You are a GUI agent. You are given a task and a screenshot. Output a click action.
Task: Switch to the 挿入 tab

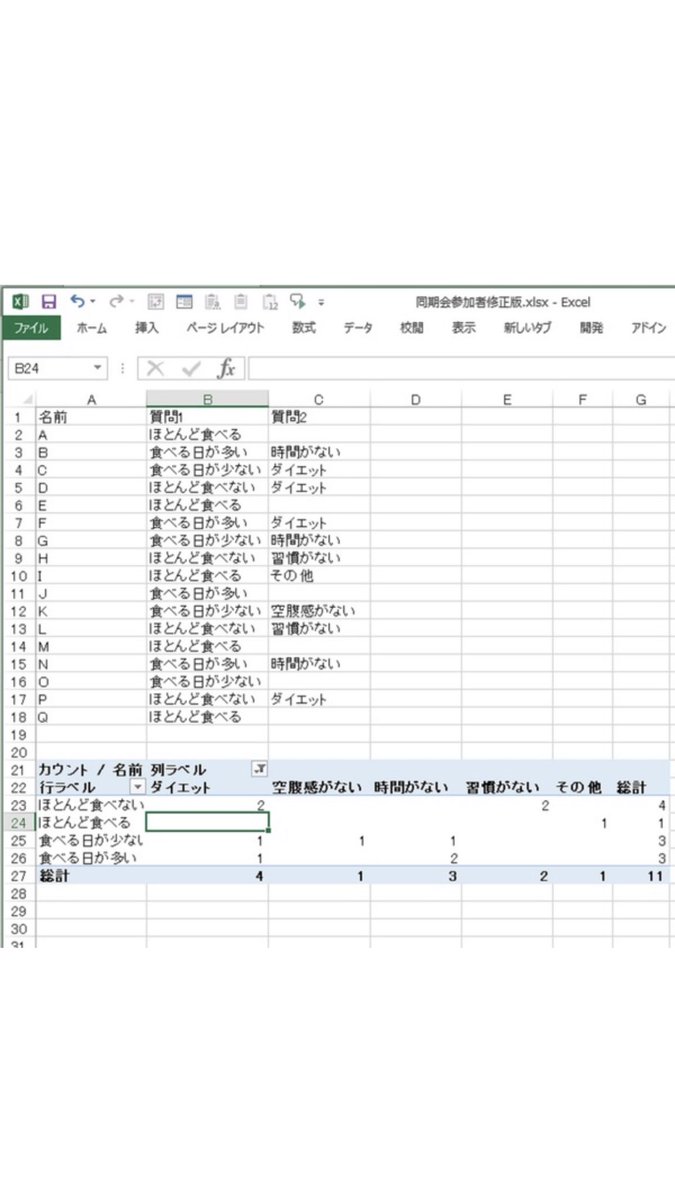click(147, 328)
